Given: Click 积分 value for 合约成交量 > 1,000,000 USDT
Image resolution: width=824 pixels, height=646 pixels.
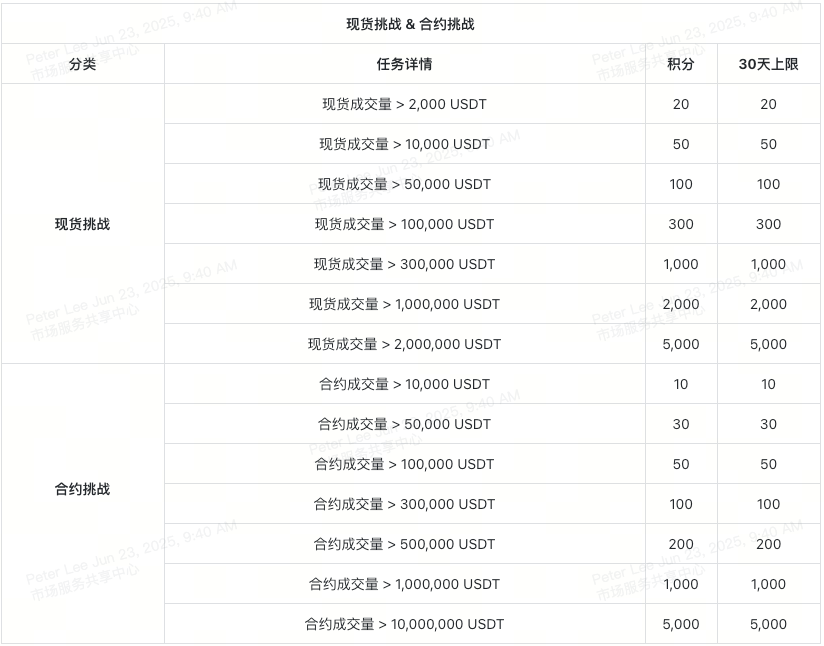Looking at the screenshot, I should pos(681,584).
